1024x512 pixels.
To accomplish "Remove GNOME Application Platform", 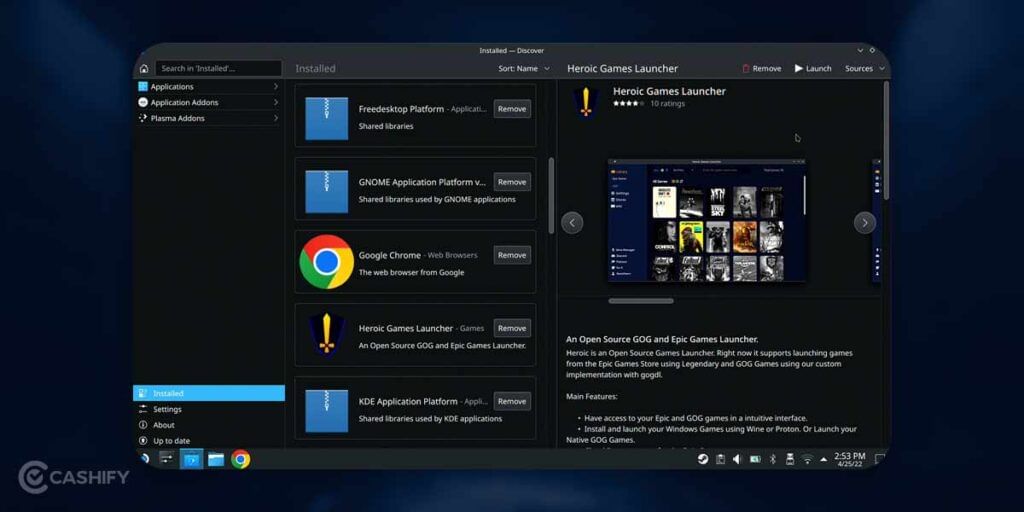I will tap(512, 182).
